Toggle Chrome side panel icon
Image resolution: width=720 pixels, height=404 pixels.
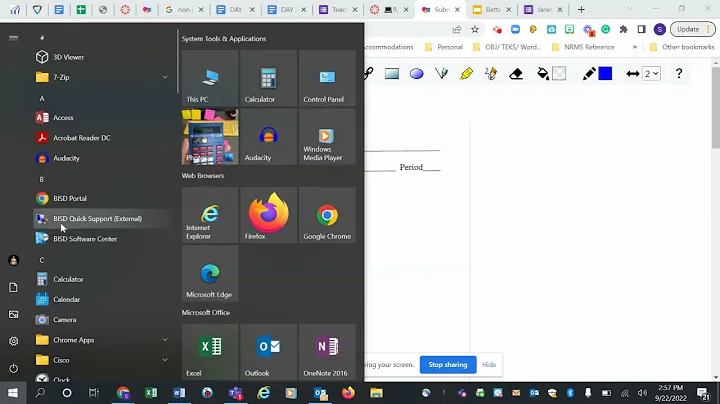641,29
